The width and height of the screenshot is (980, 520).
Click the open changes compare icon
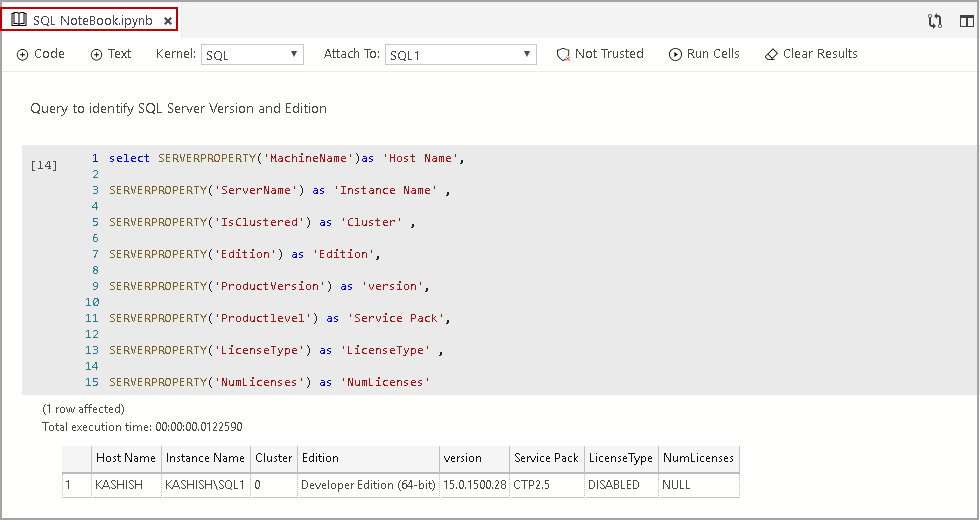coord(935,20)
